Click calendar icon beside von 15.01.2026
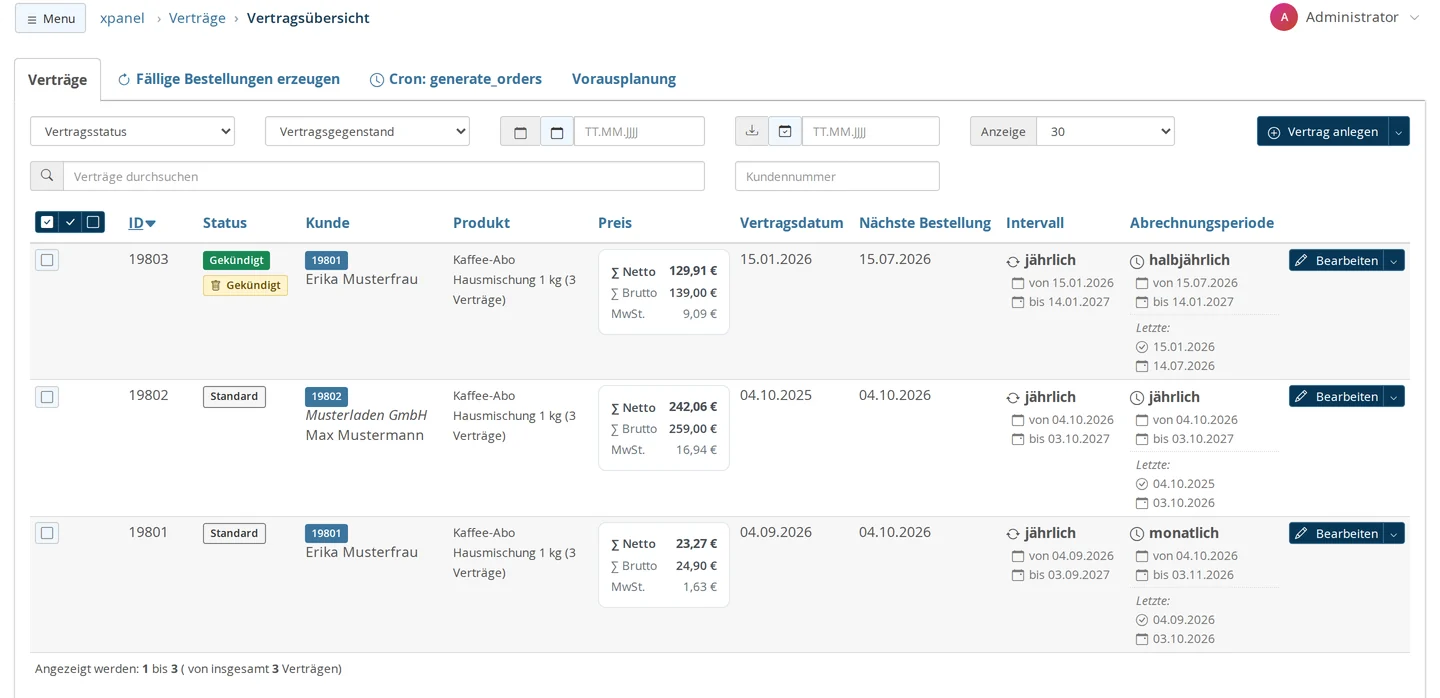Screen dimensions: 1440x698 (1018, 283)
